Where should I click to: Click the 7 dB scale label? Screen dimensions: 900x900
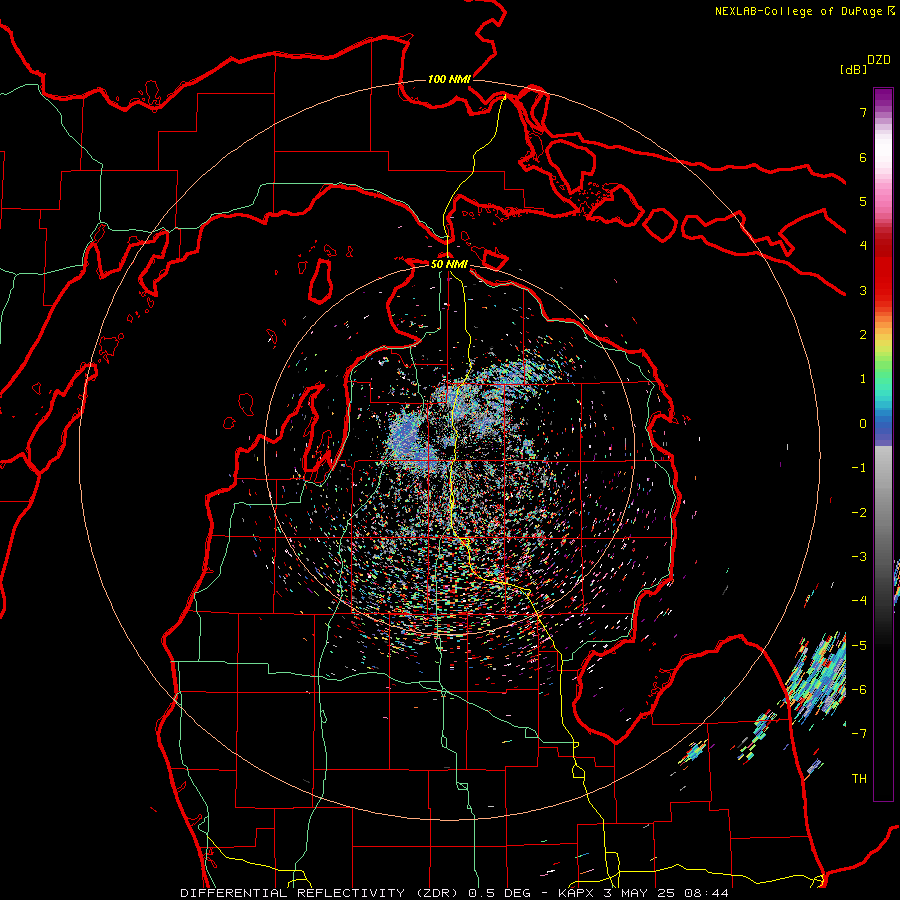(863, 112)
